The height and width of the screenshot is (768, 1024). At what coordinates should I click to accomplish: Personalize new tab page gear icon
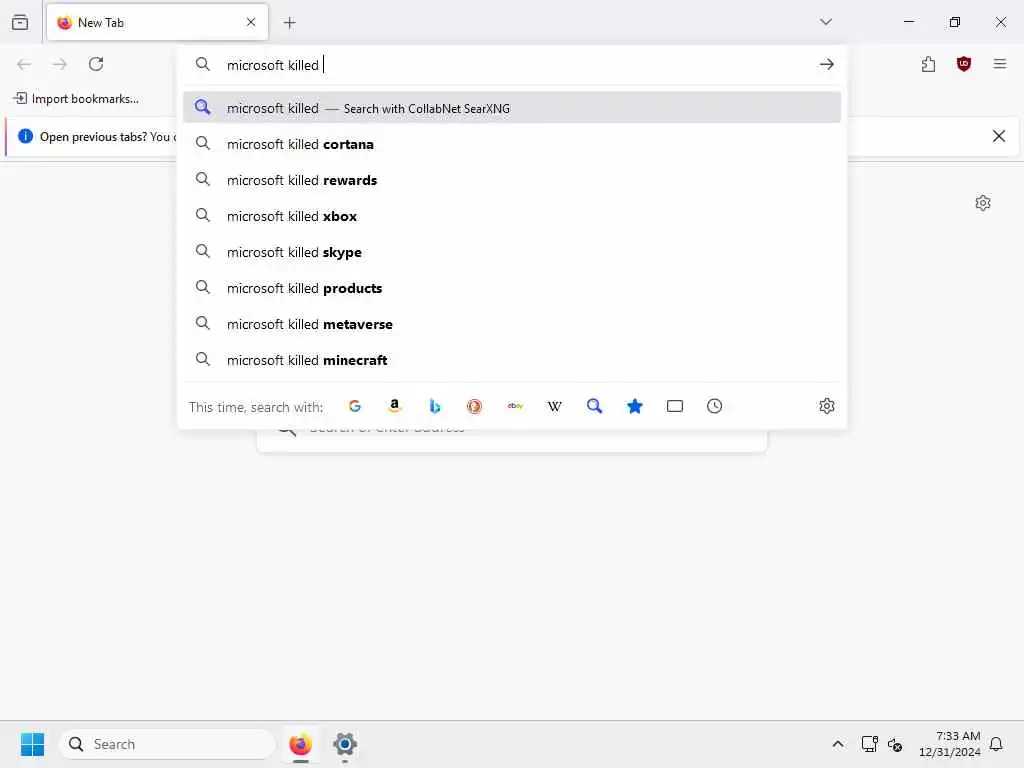coord(983,203)
